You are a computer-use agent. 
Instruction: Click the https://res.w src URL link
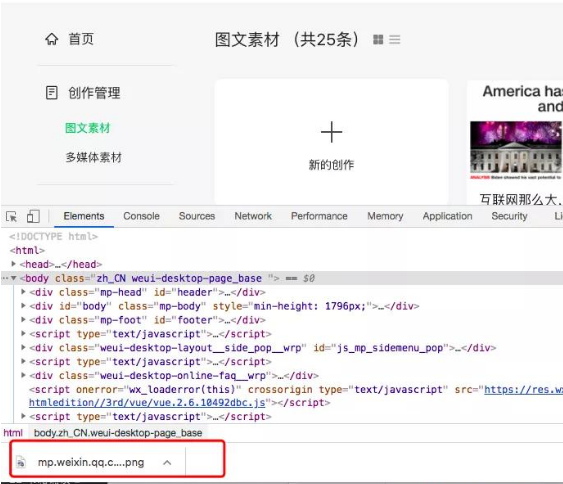point(524,389)
